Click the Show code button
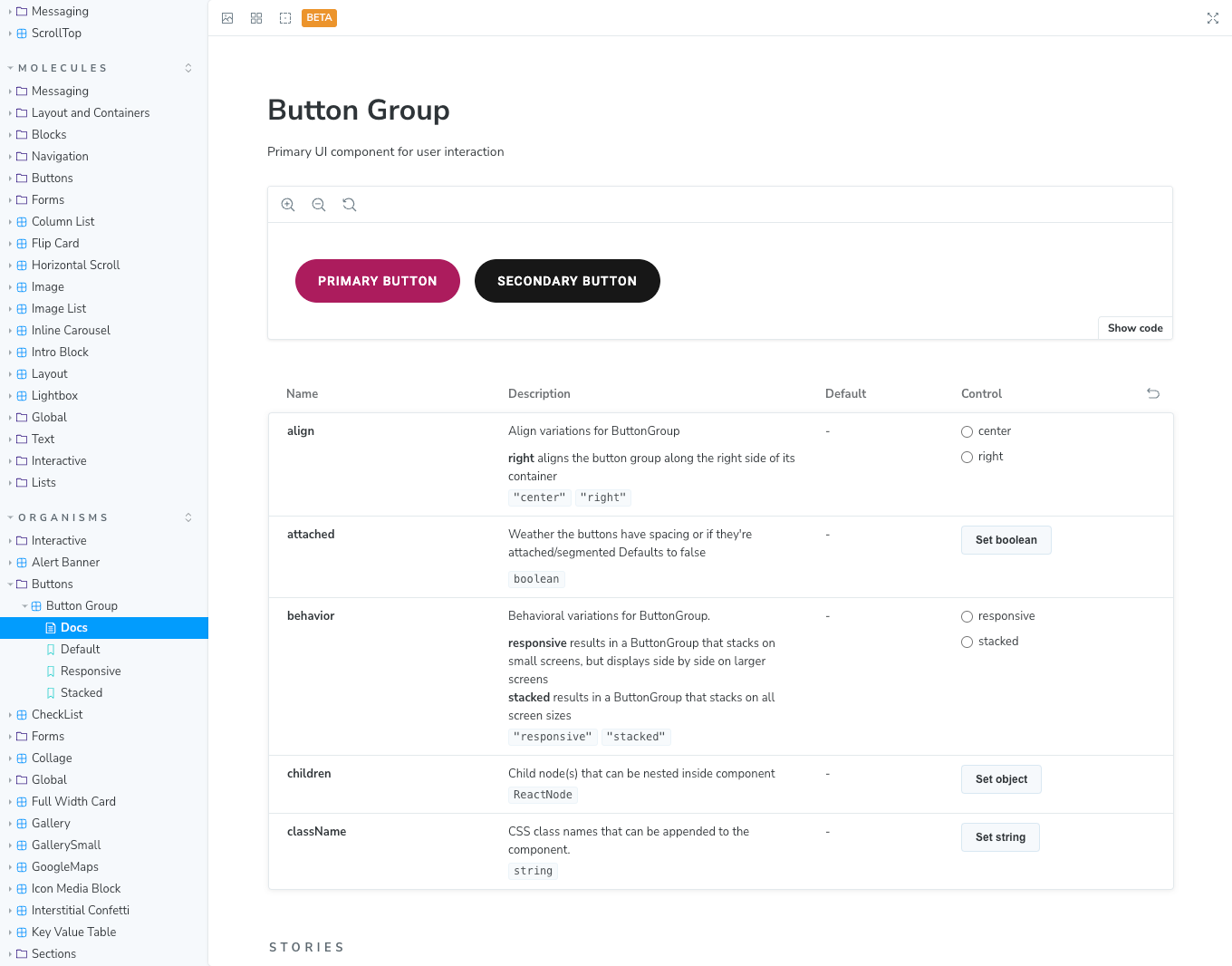1232x966 pixels. coord(1134,327)
